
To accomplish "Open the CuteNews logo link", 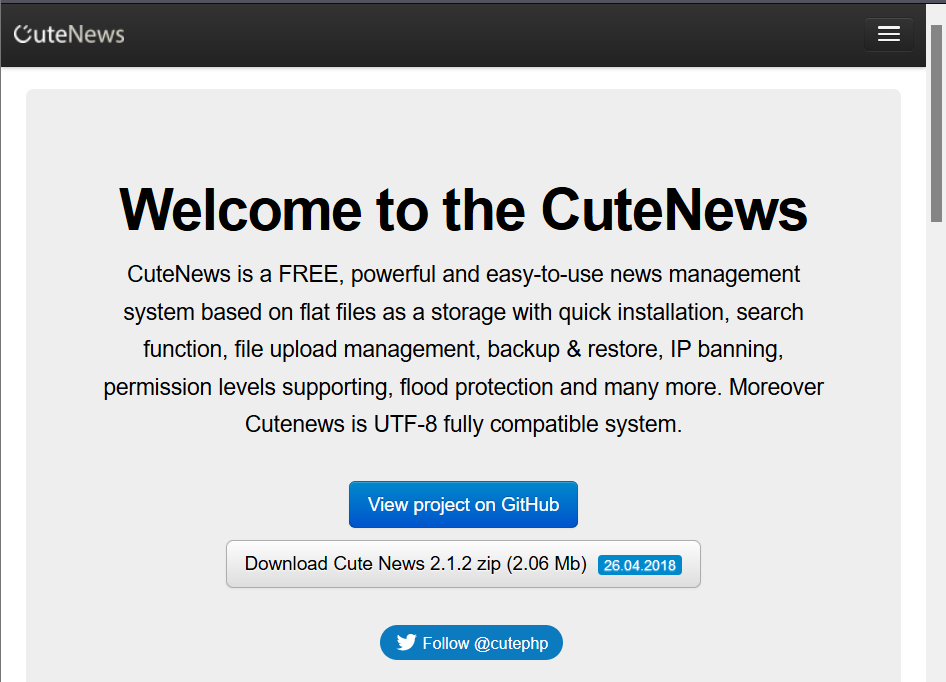I will pos(69,34).
